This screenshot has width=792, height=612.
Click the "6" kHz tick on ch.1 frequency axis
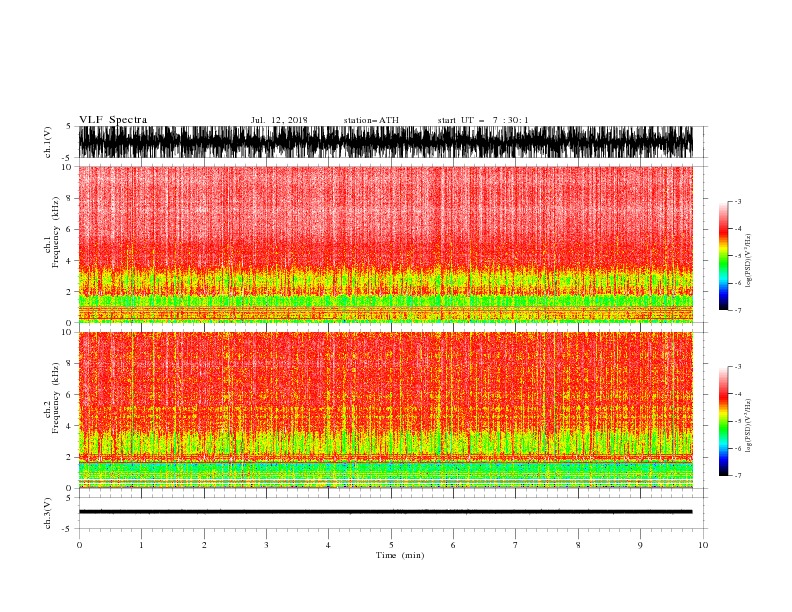click(x=69, y=229)
